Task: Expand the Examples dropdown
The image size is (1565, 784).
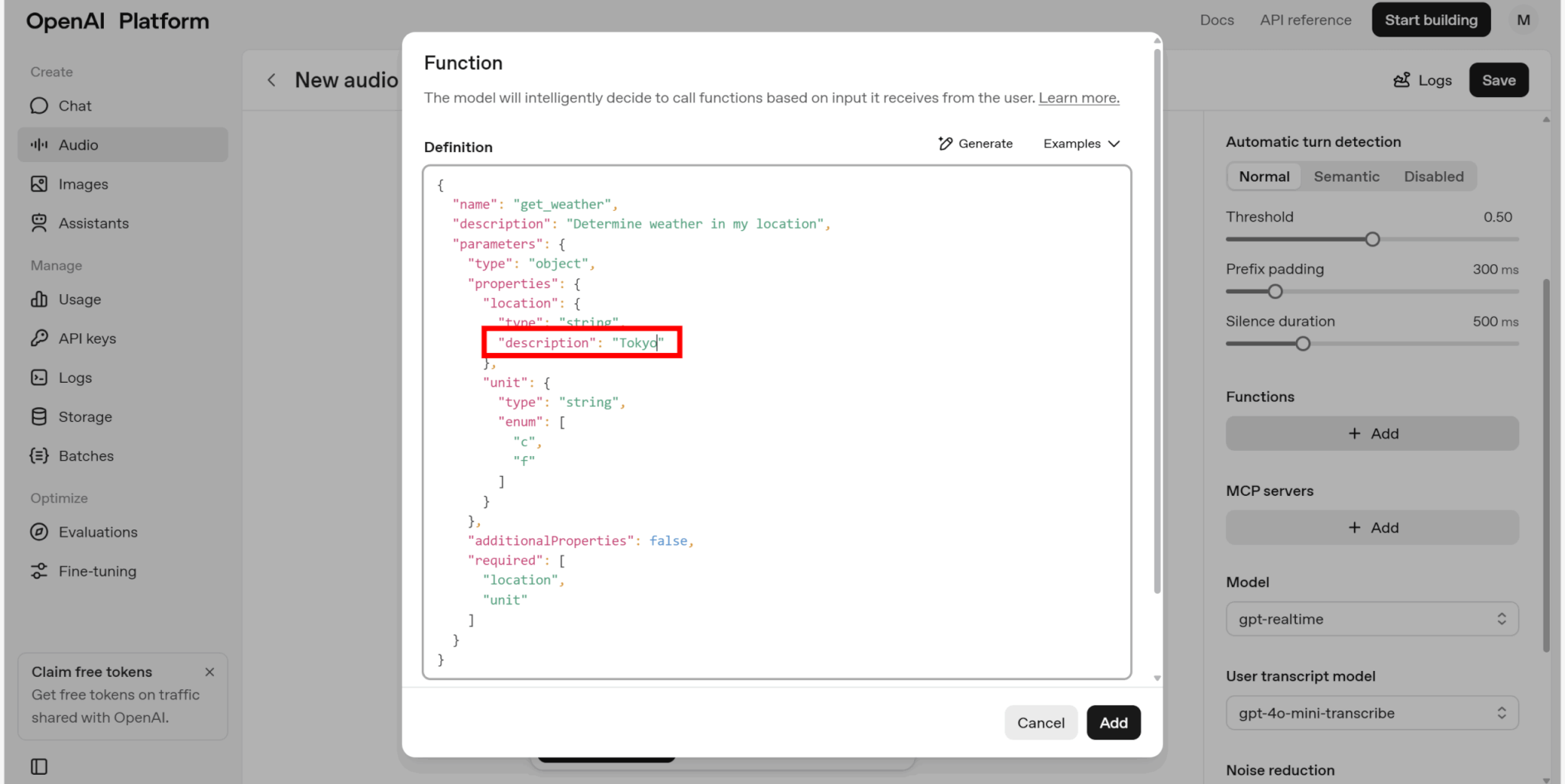Action: pyautogui.click(x=1081, y=144)
